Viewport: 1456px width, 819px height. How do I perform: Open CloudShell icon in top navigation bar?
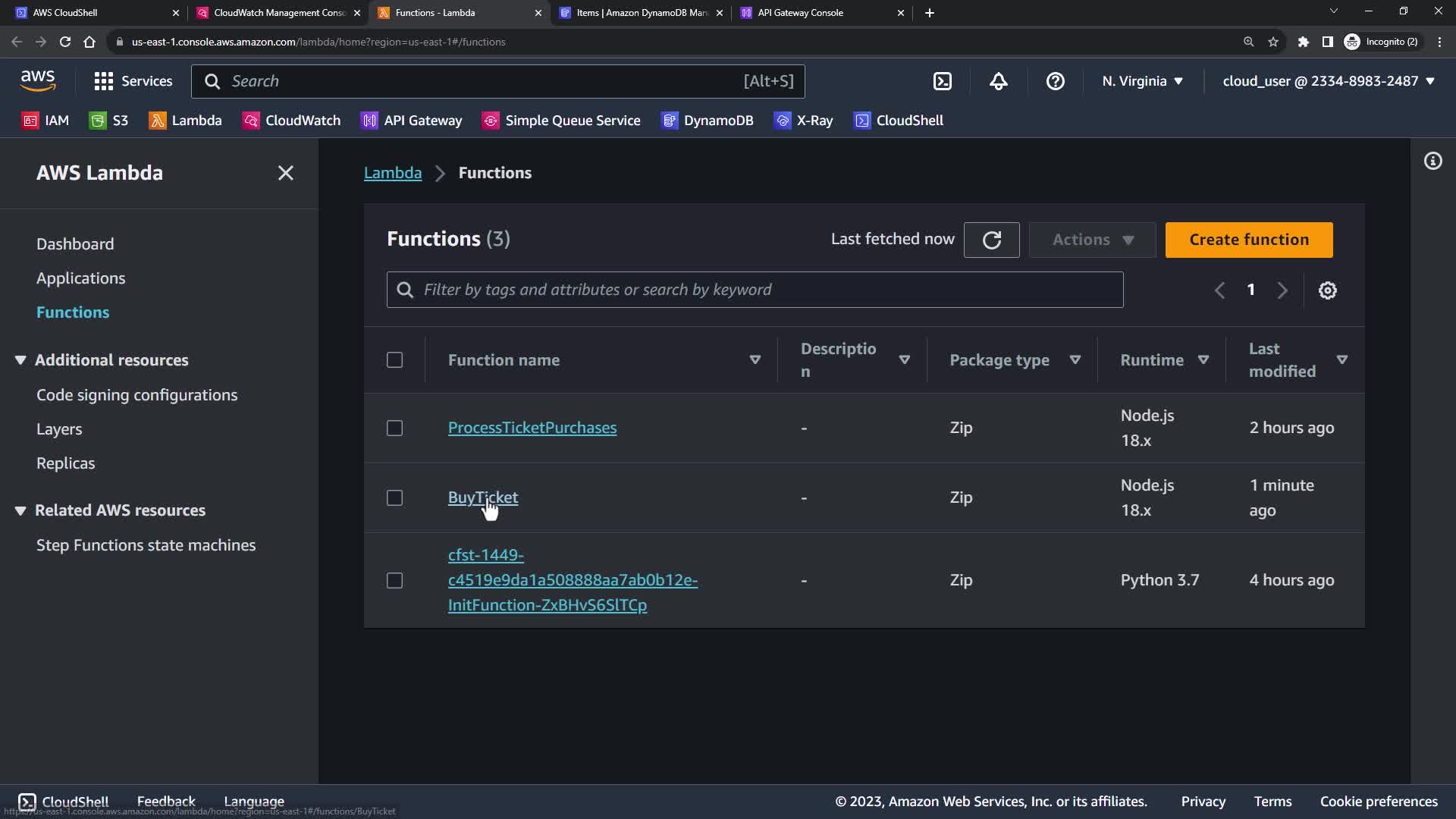(942, 81)
